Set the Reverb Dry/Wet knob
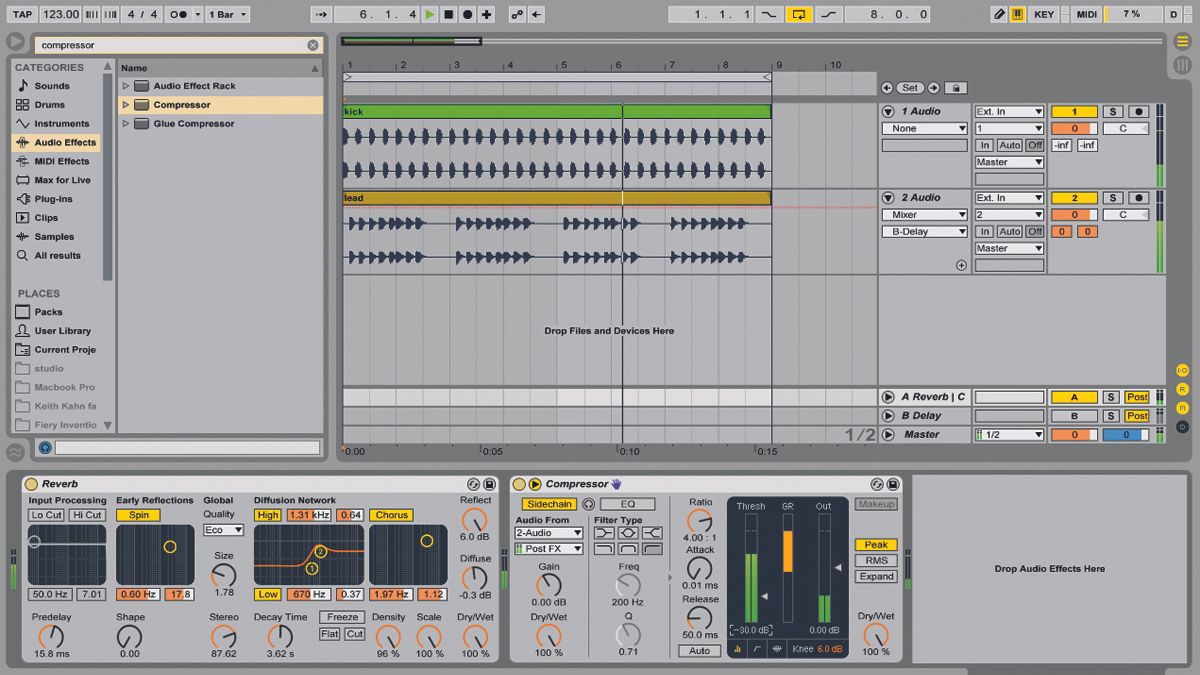Screen dimensions: 1200x675 pos(475,638)
